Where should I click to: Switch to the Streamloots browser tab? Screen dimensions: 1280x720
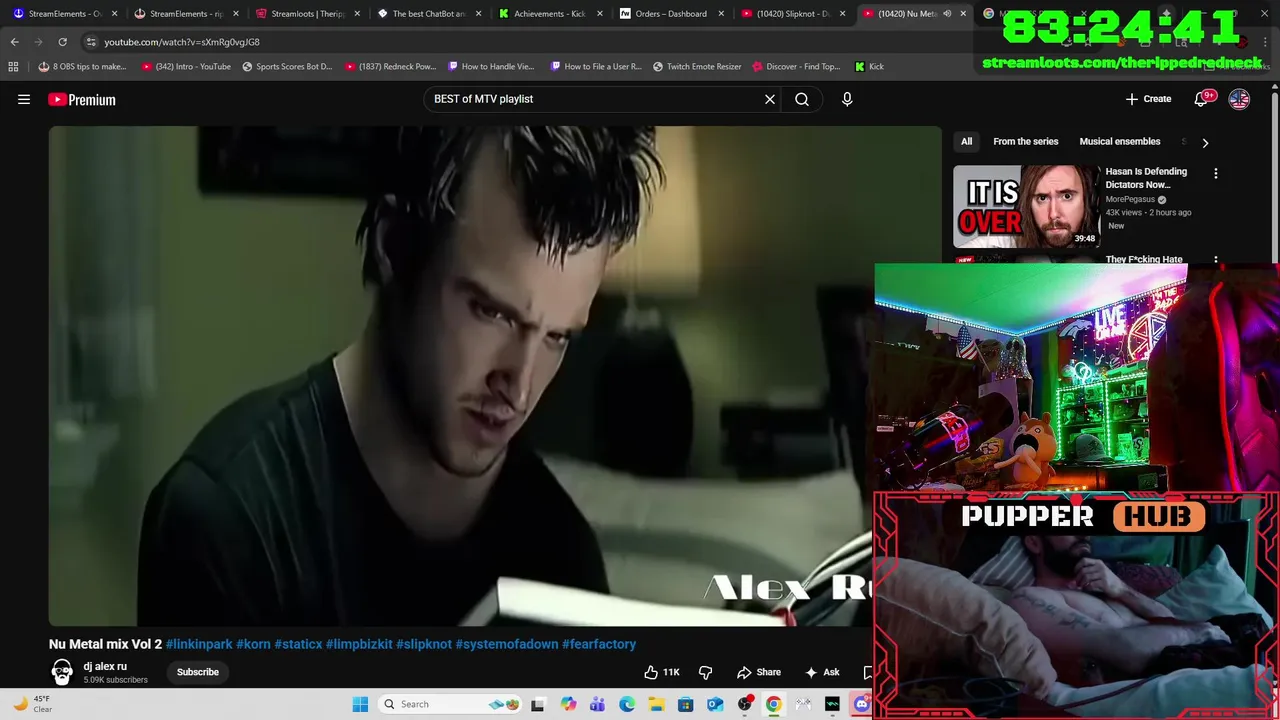click(x=307, y=14)
